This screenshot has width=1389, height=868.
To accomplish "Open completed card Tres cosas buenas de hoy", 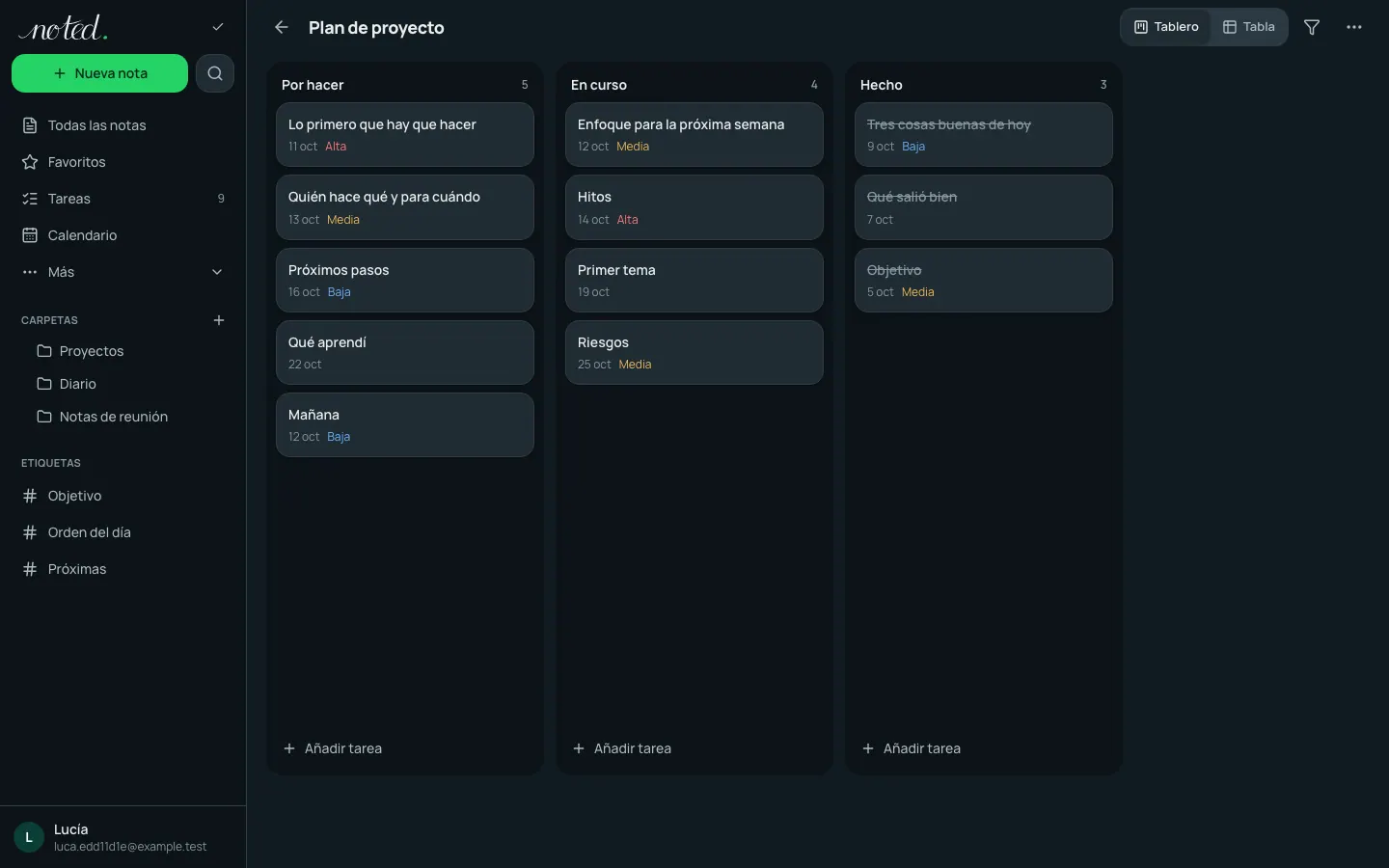I will (984, 135).
